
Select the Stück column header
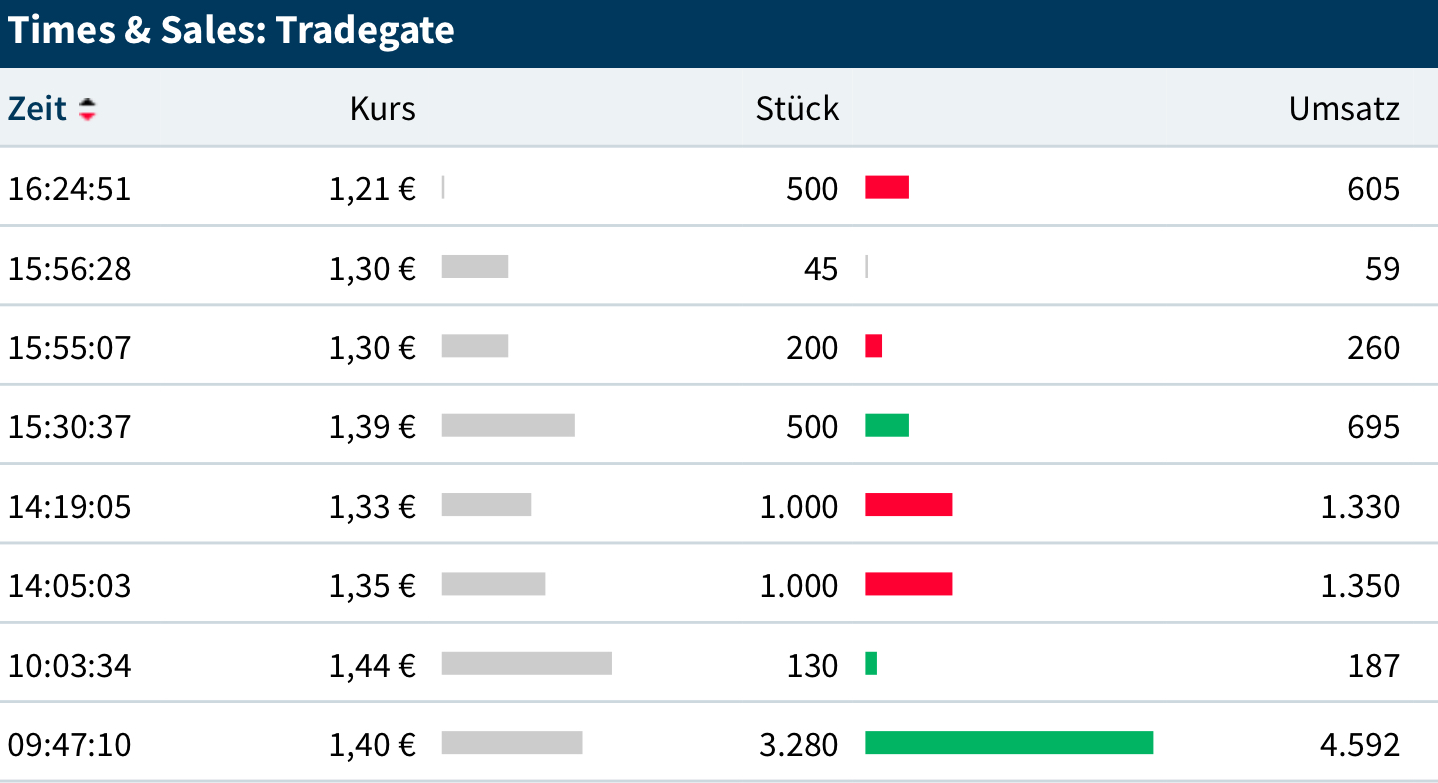coord(797,108)
